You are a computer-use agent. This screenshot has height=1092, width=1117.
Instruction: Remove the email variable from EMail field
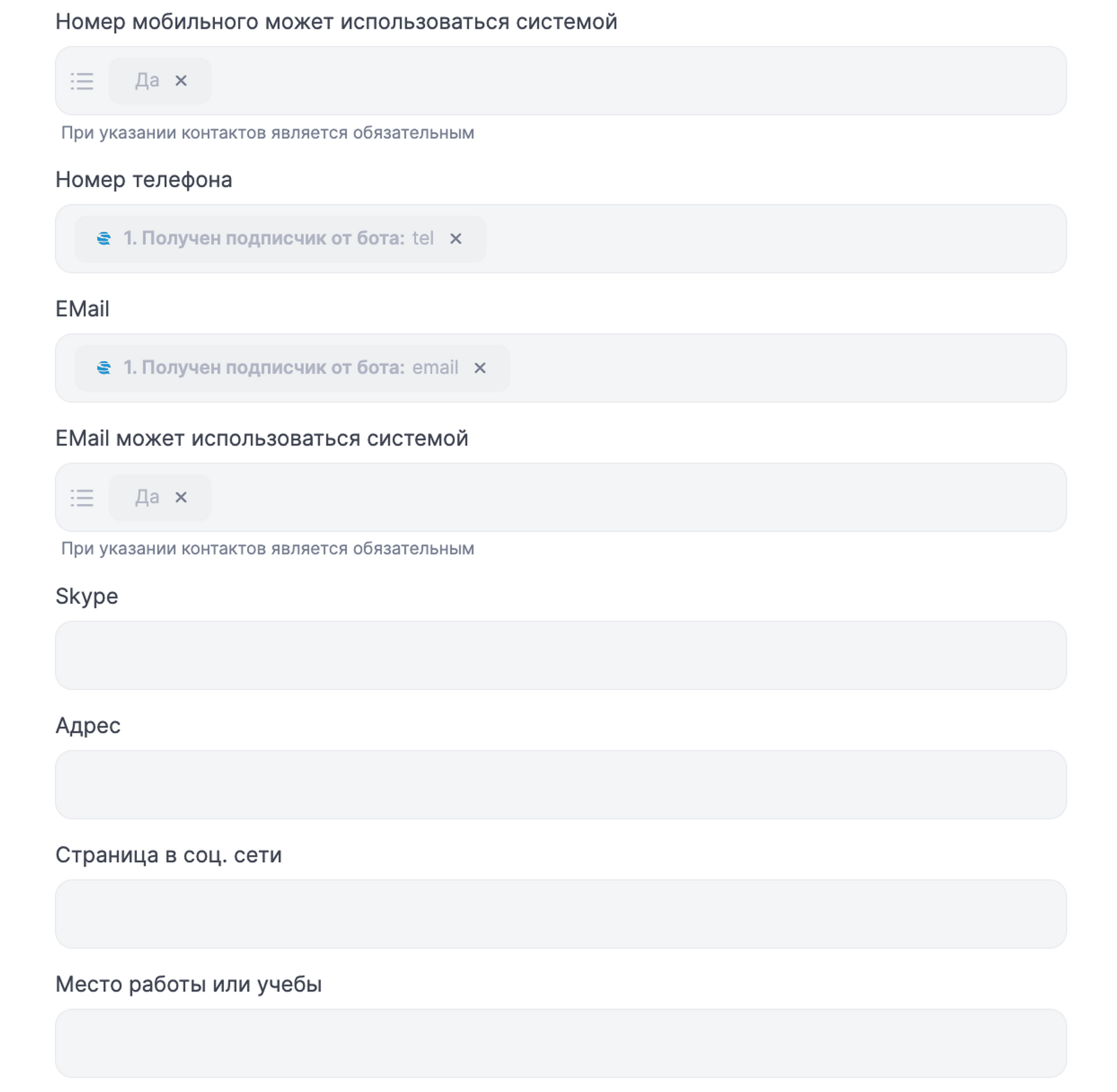(x=480, y=368)
